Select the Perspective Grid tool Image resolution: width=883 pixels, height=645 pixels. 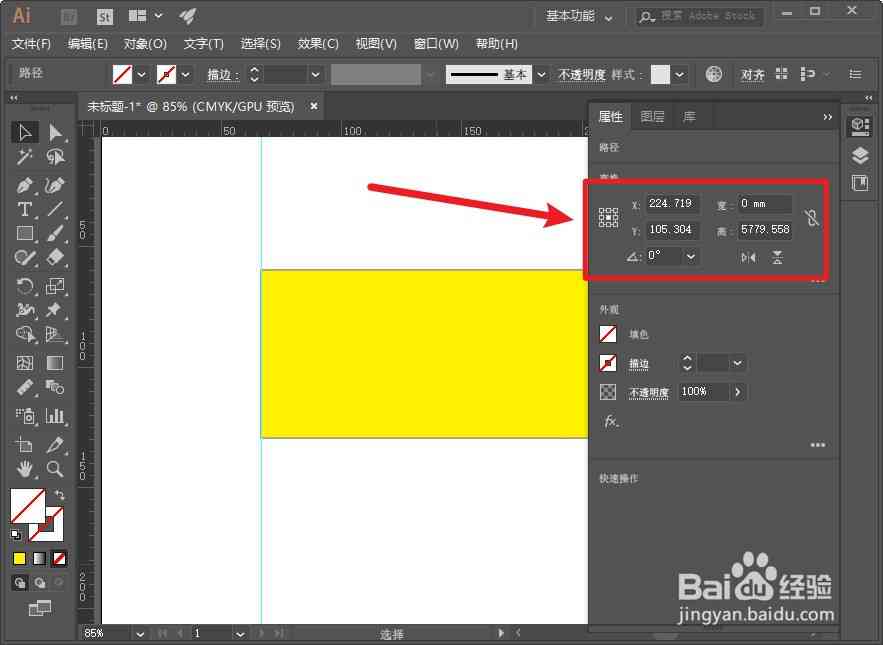55,334
